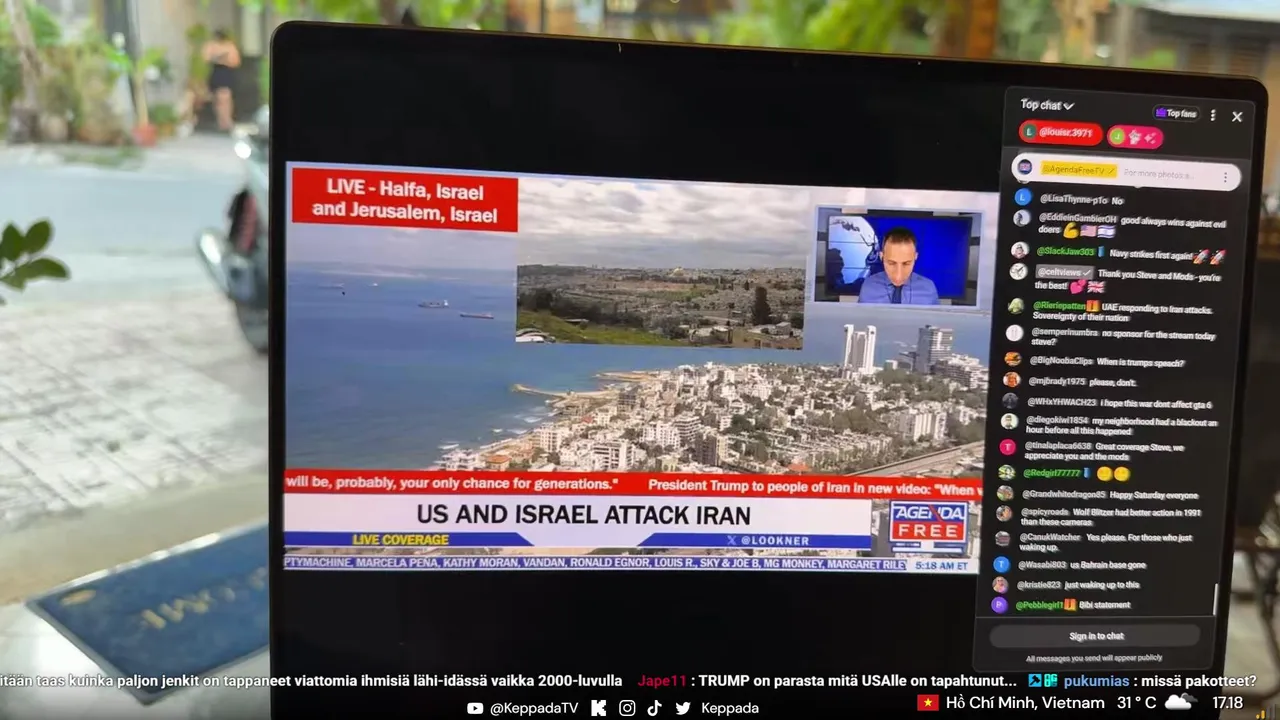Click the cloud weather icon
The image size is (1280, 720).
(x=1180, y=702)
